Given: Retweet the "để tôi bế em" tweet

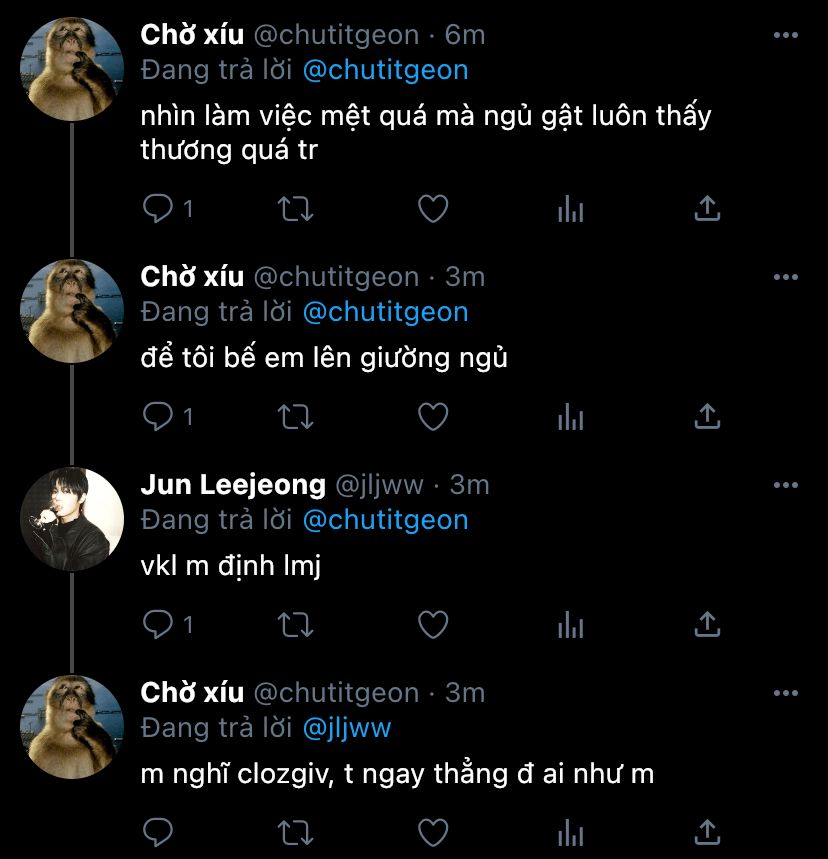Looking at the screenshot, I should 295,417.
